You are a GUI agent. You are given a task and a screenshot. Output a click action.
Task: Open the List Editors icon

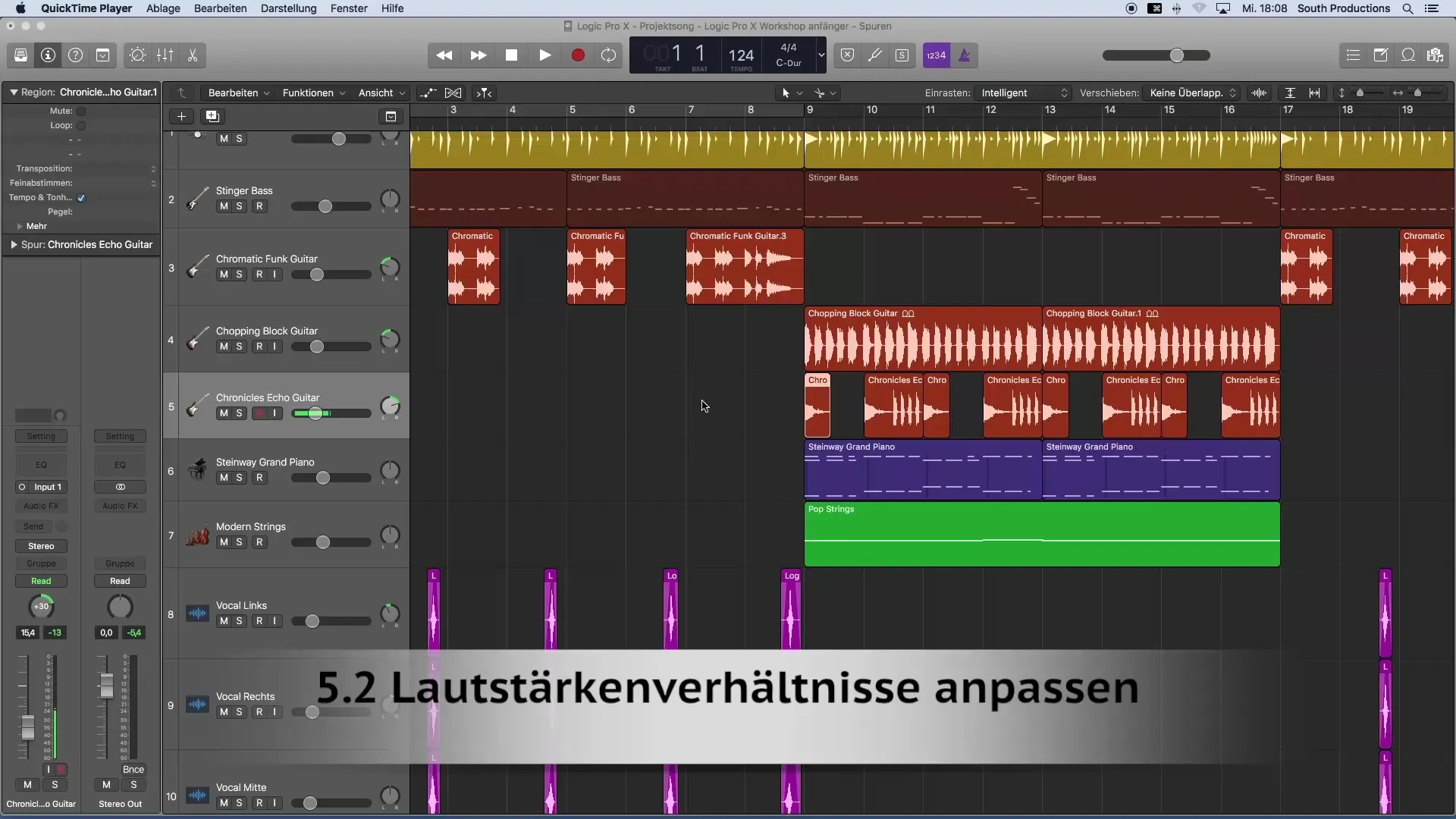(x=1353, y=55)
